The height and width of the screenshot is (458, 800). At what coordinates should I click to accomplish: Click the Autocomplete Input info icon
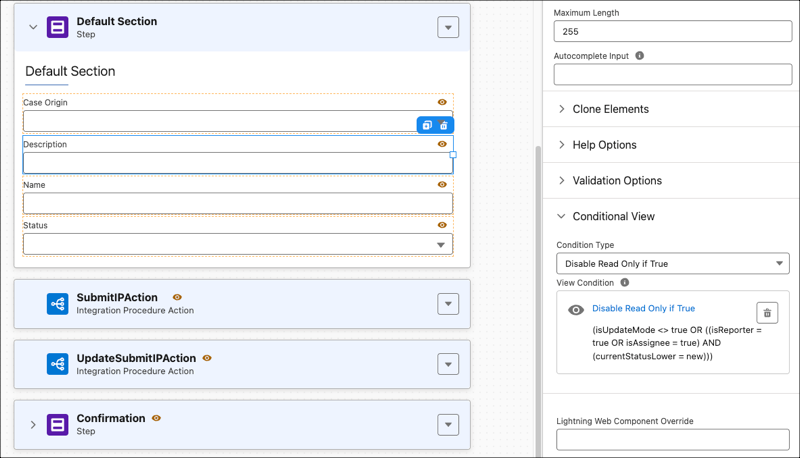tap(639, 56)
